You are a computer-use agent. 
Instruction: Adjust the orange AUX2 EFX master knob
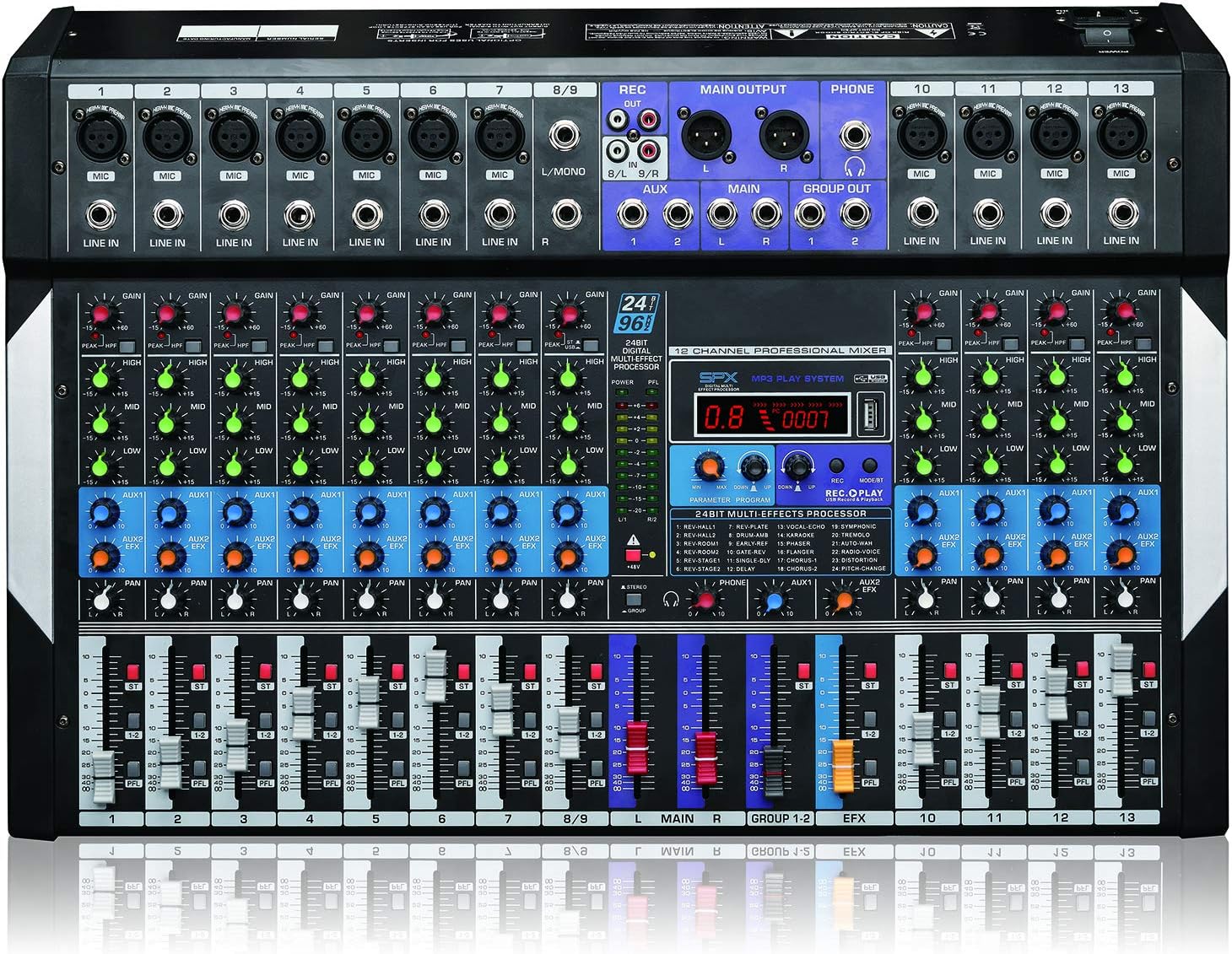pos(842,600)
